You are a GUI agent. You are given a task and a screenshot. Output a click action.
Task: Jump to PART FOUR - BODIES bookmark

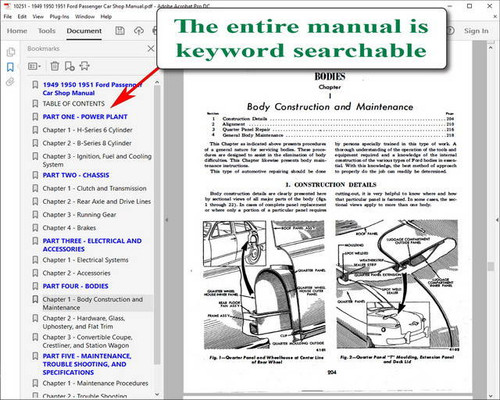coord(75,286)
